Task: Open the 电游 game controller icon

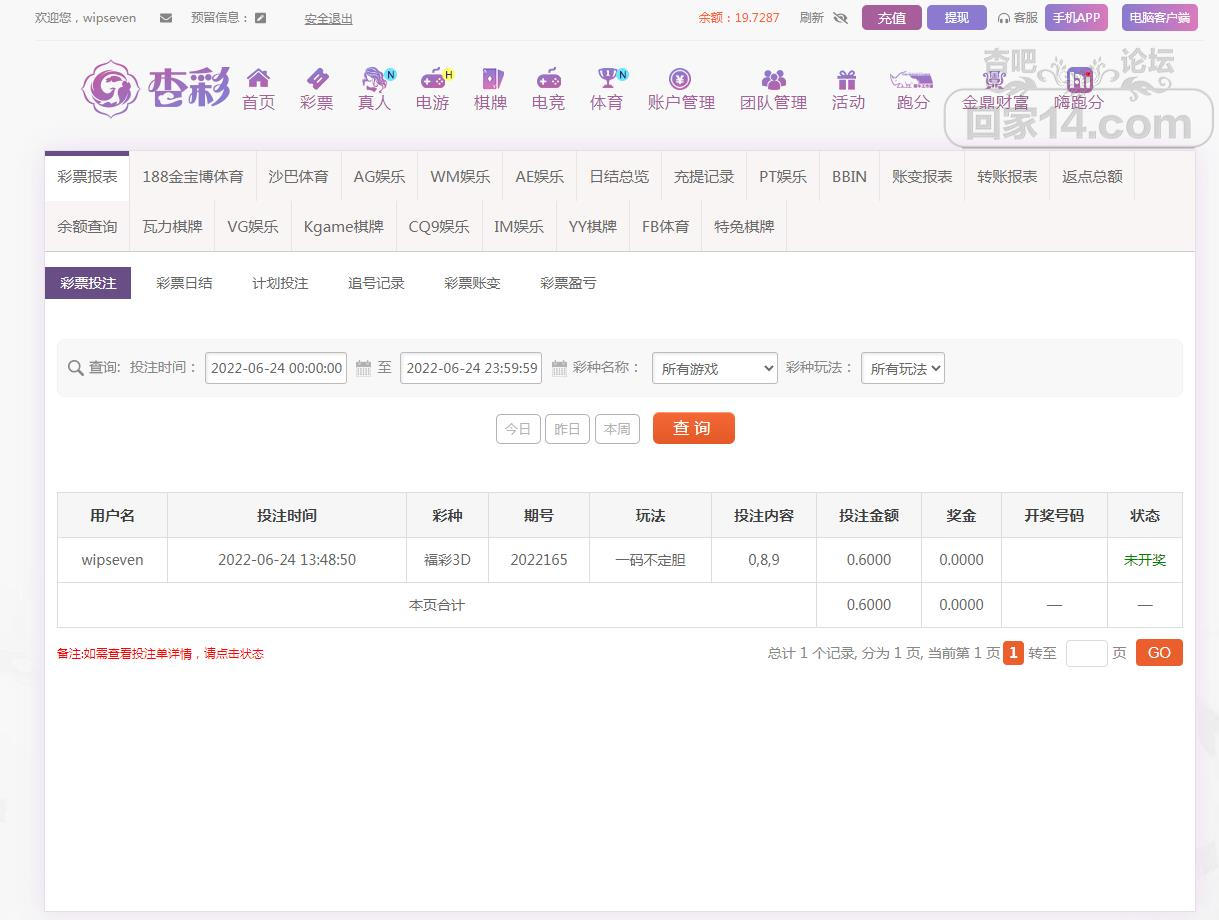Action: (x=432, y=79)
